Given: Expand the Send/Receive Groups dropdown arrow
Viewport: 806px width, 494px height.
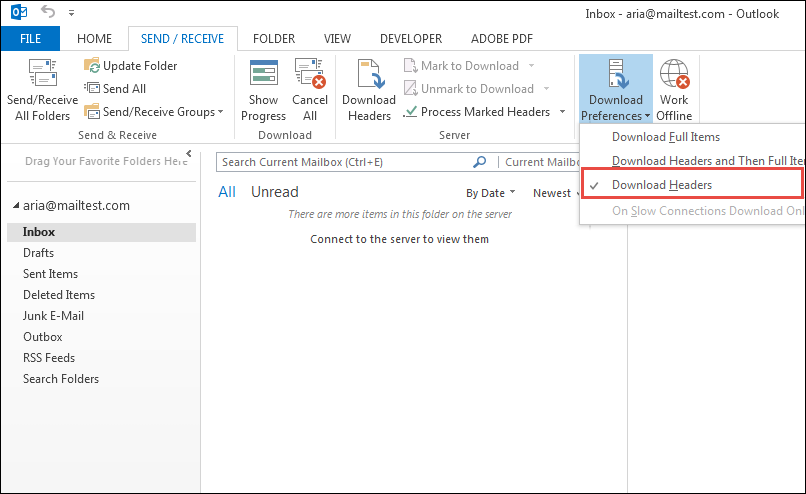Looking at the screenshot, I should tap(221, 112).
